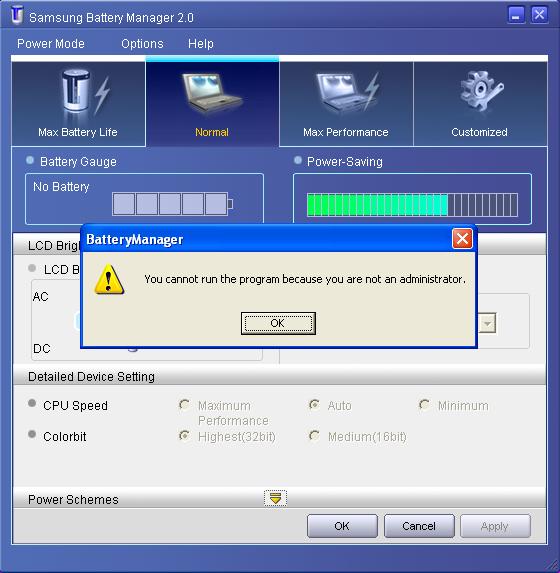560x573 pixels.
Task: Click the Power-Saving heading
Action: coord(345,162)
